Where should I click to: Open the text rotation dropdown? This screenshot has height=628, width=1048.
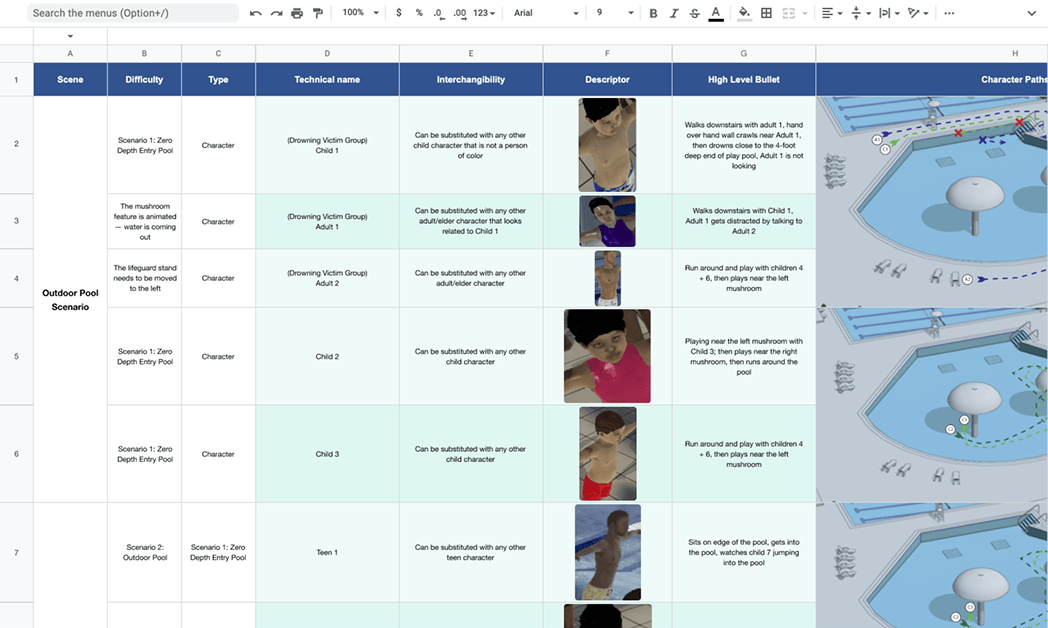coord(918,13)
